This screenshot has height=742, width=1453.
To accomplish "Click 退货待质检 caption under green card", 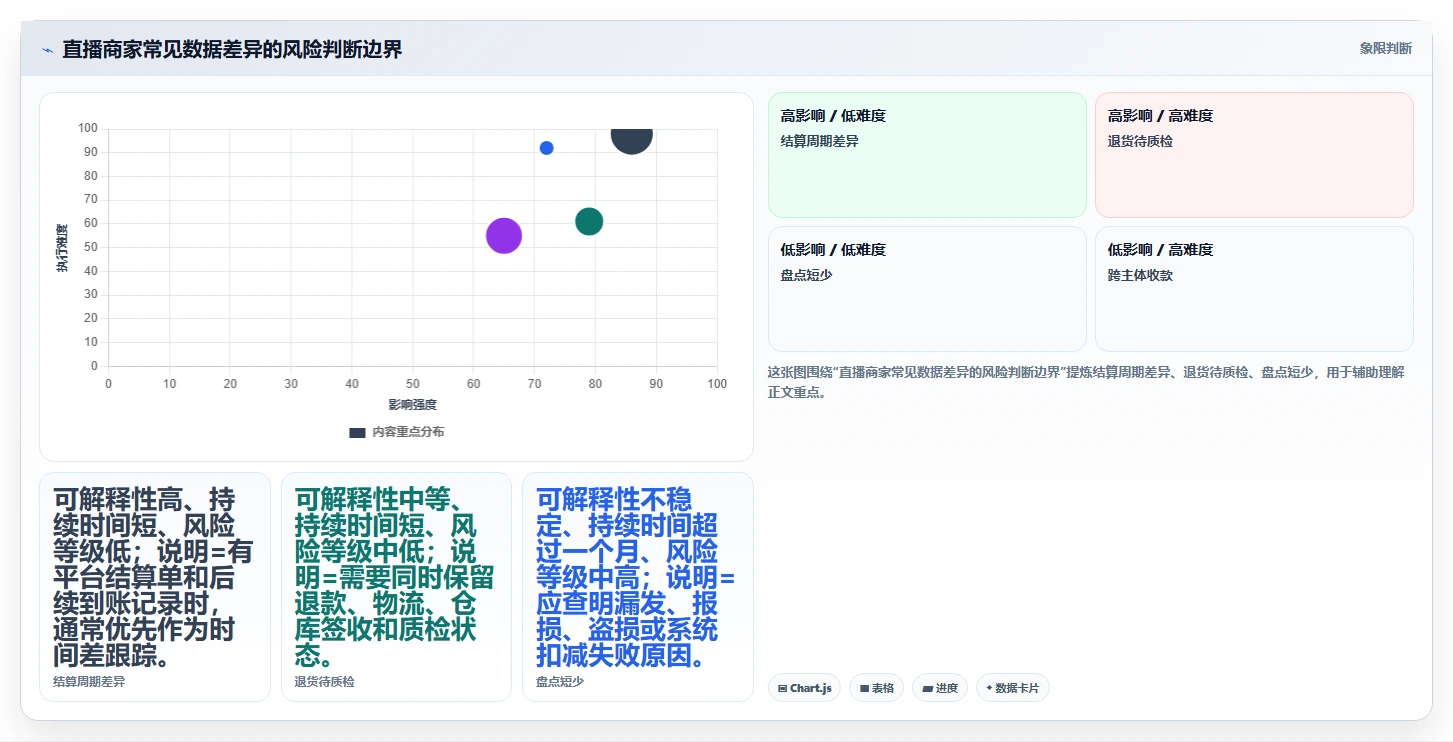I will pyautogui.click(x=324, y=682).
